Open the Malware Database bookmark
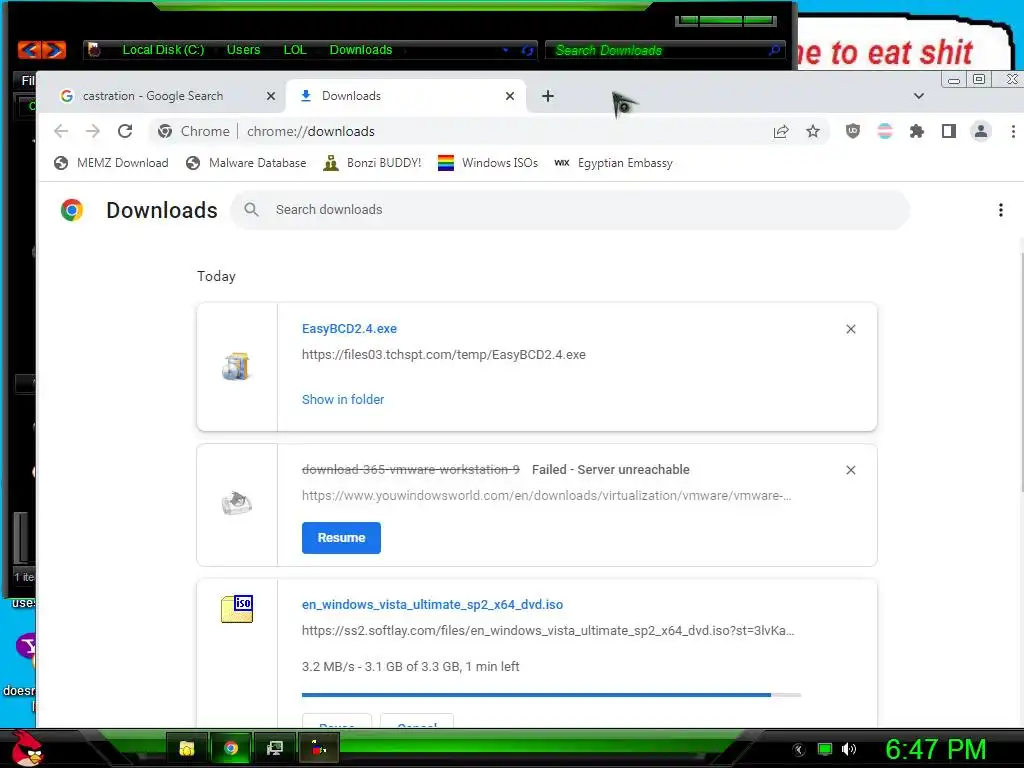The width and height of the screenshot is (1024, 768). coord(246,163)
